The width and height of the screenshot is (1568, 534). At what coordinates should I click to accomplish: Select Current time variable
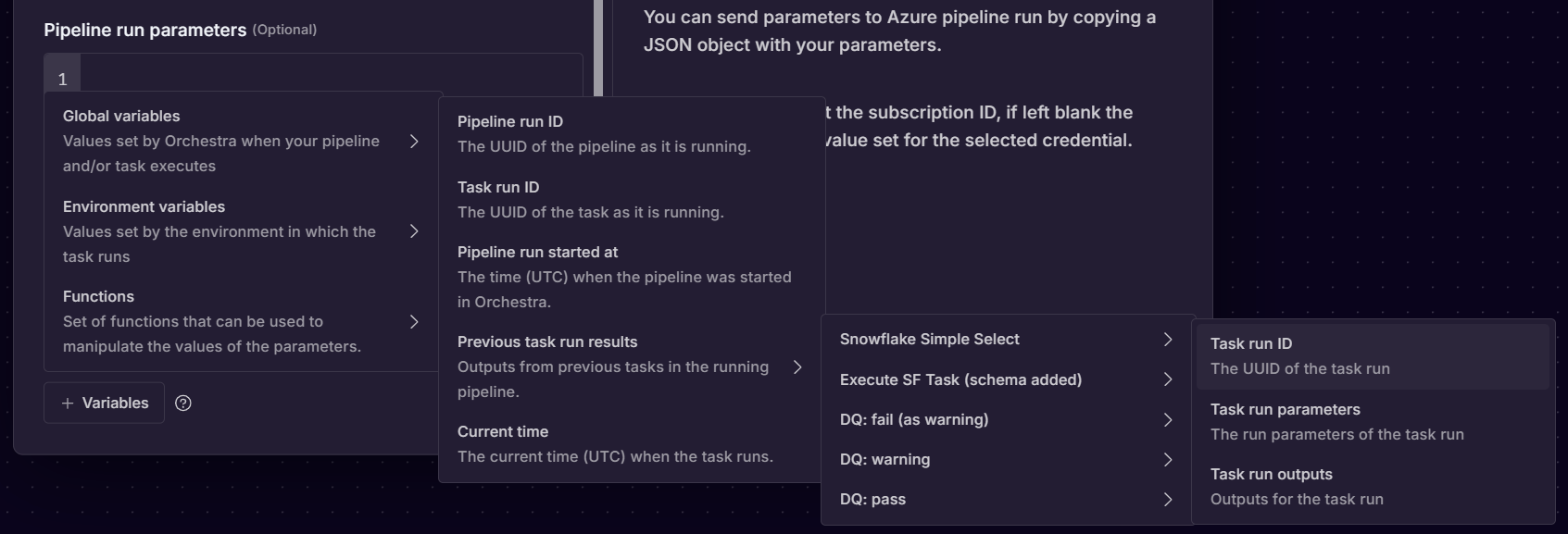503,431
